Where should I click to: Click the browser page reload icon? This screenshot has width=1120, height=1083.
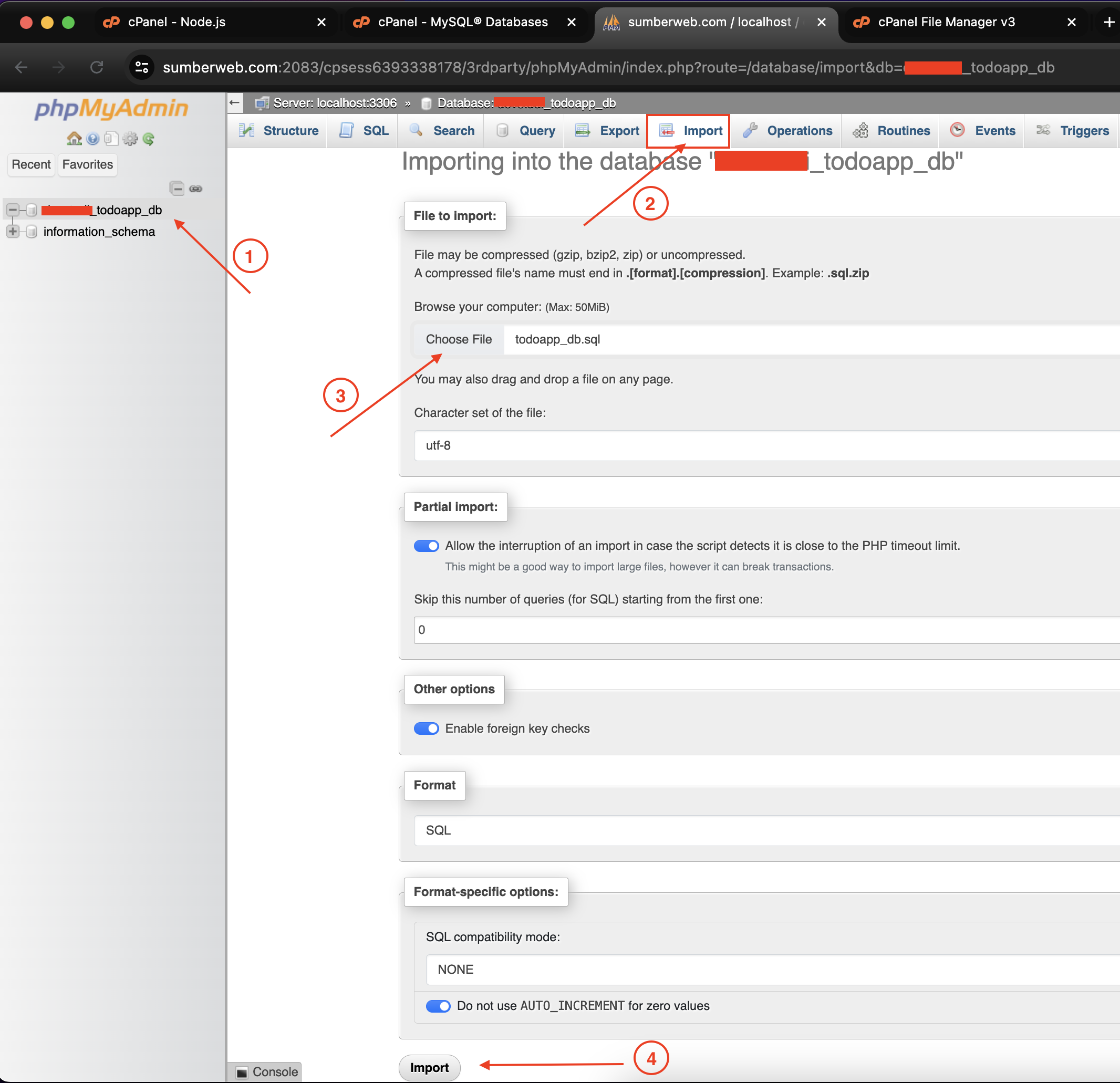tap(97, 67)
